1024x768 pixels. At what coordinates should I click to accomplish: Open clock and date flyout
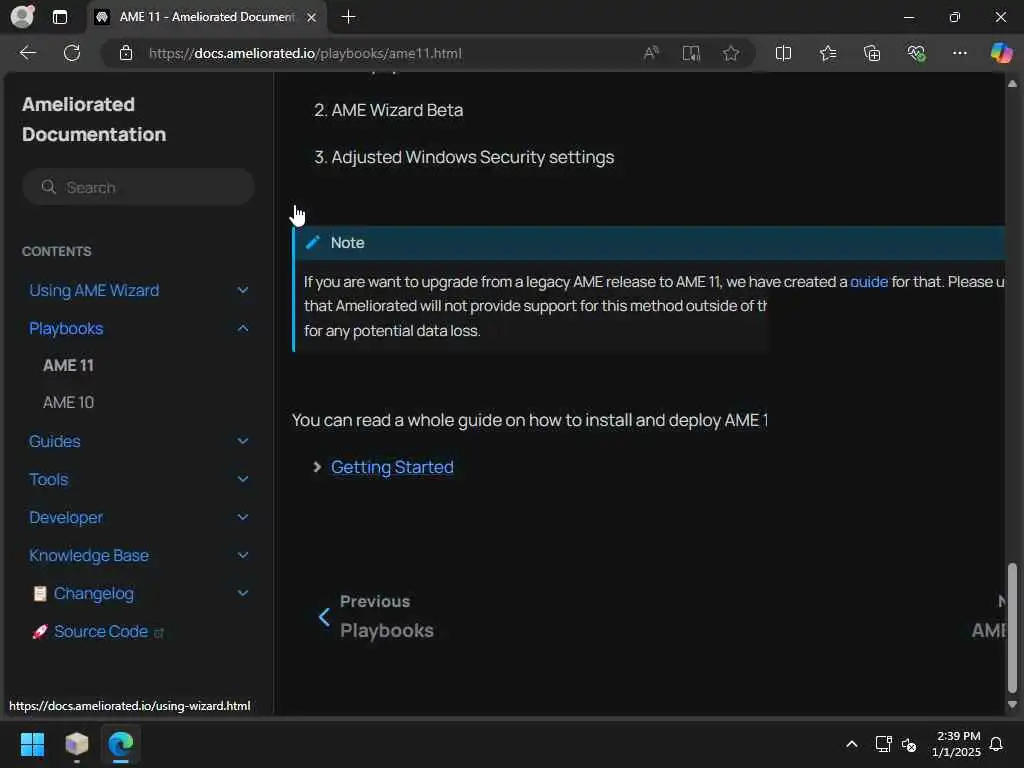956,744
